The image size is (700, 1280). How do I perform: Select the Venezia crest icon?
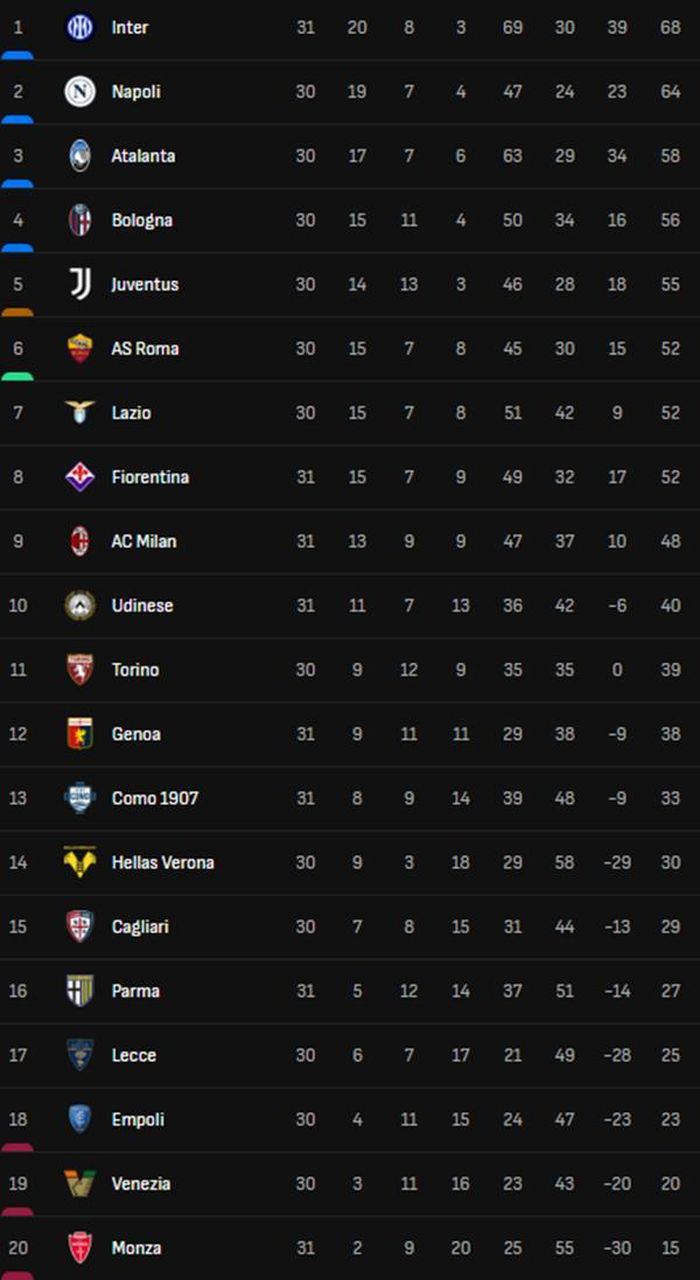click(80, 1183)
